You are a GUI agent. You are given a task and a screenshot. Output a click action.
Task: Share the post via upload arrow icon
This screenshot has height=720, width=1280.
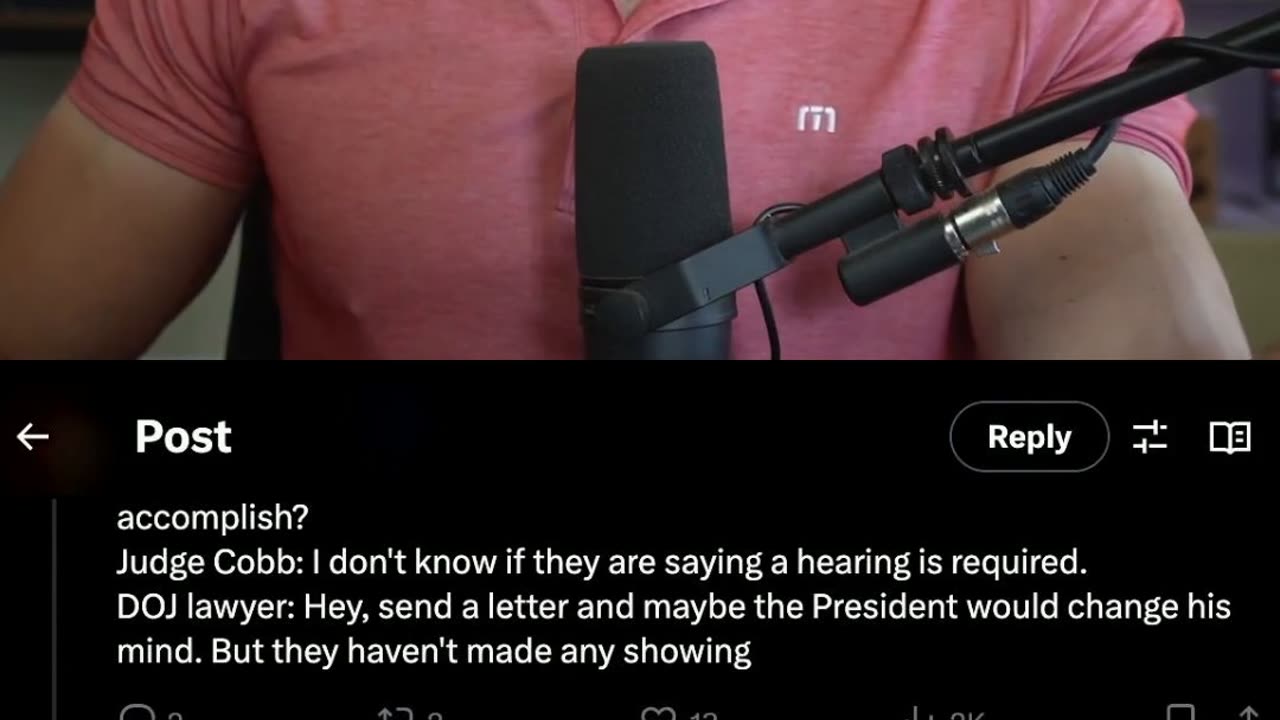(1247, 714)
